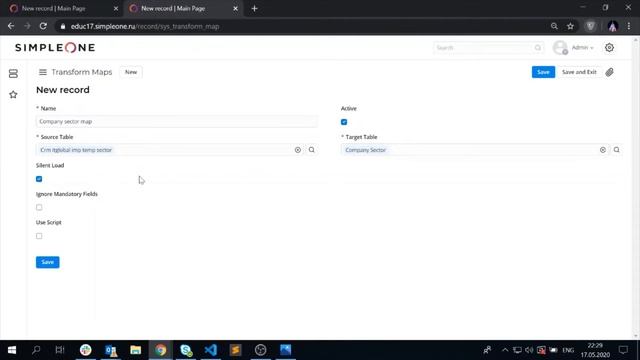Click the search icon in header search box

tap(538, 48)
